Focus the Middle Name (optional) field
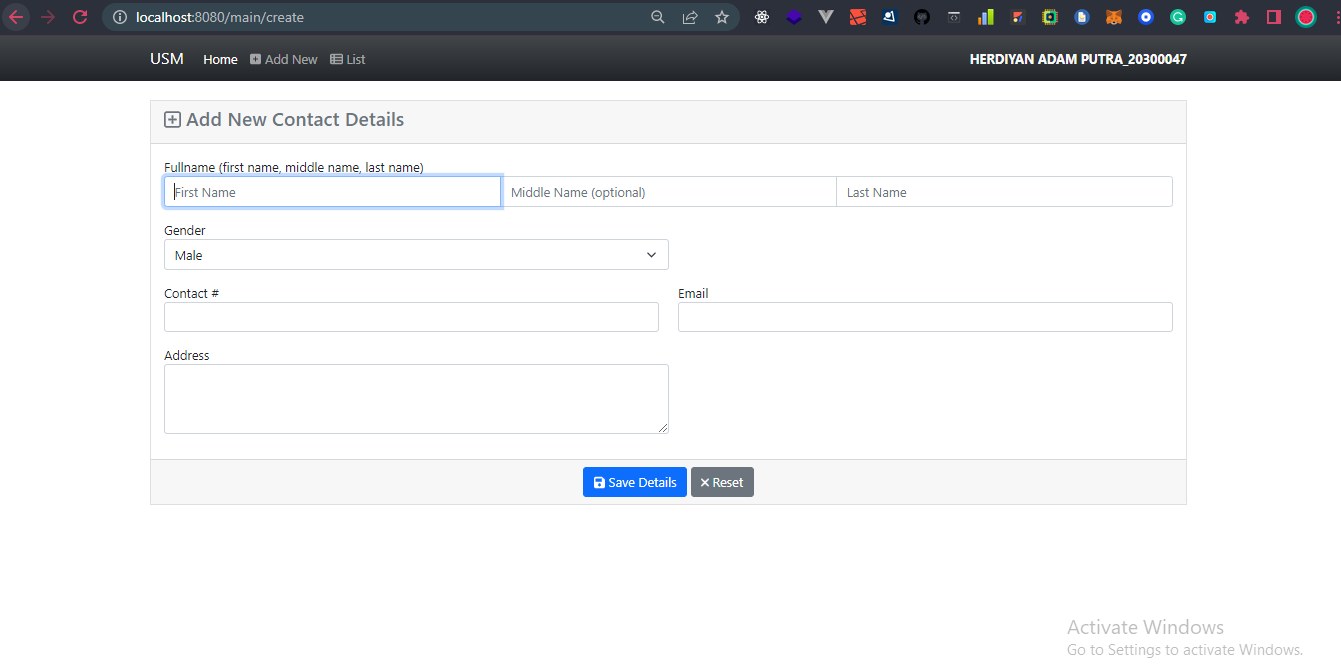1341x670 pixels. point(668,192)
